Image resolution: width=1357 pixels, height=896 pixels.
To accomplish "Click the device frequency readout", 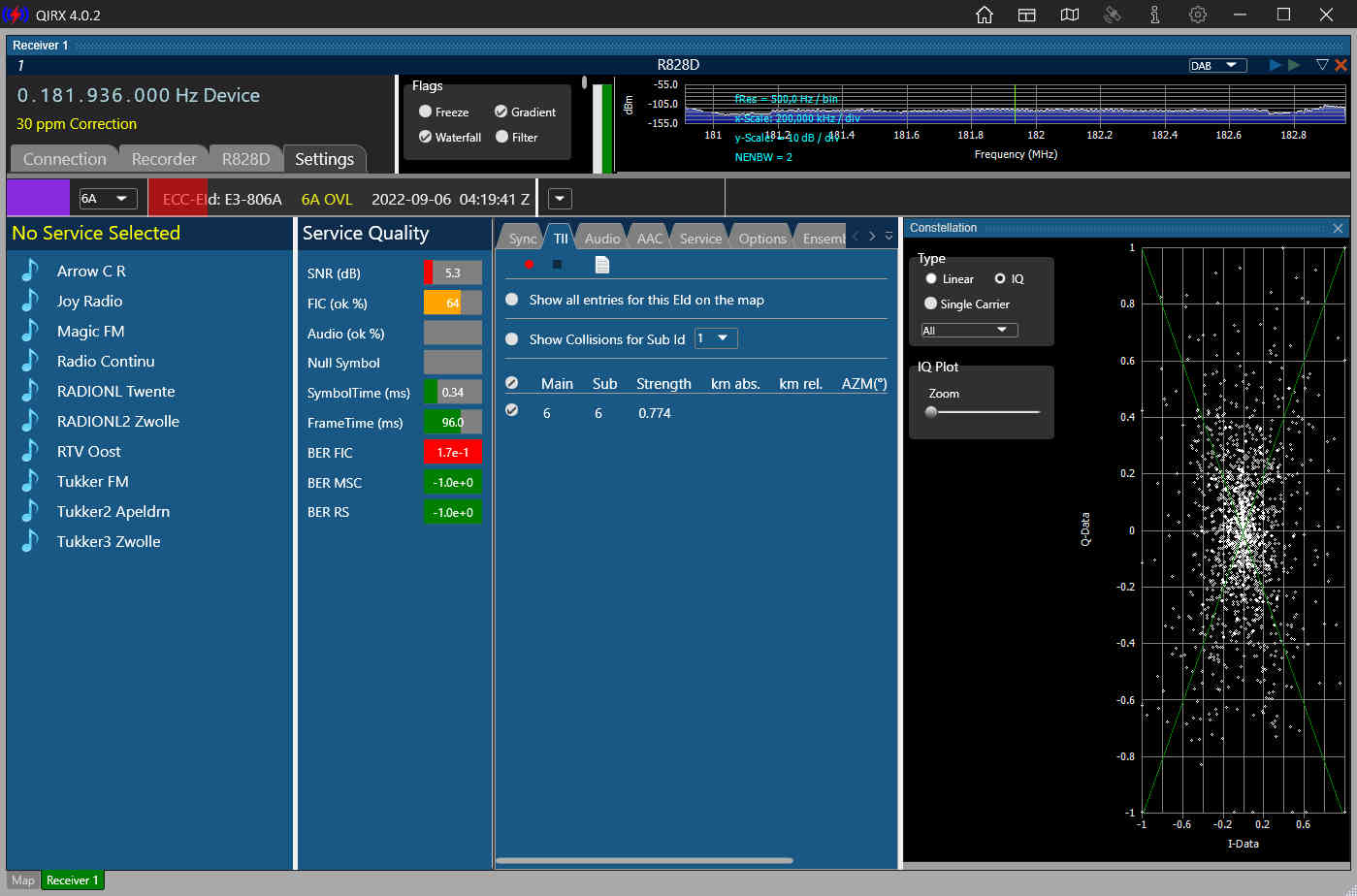I will 138,95.
